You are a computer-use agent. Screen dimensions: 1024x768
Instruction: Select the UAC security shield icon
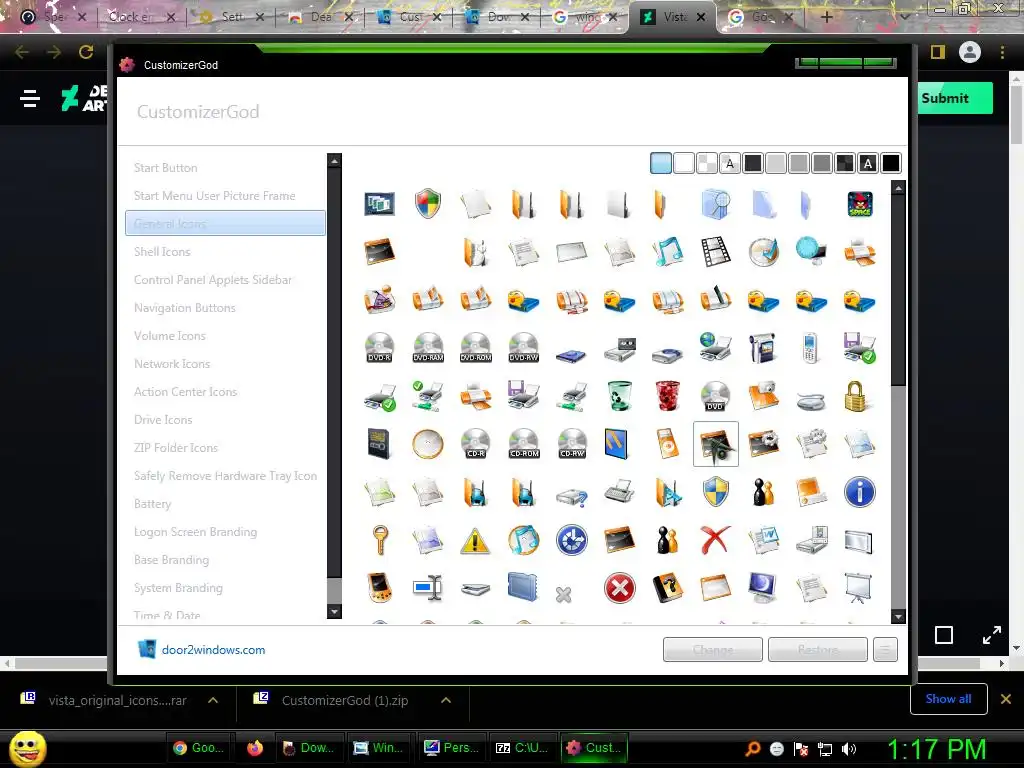tap(428, 204)
